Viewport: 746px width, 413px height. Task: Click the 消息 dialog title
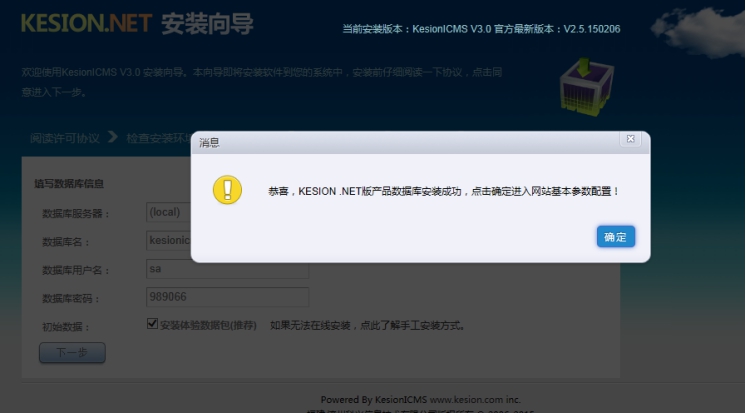(x=209, y=143)
